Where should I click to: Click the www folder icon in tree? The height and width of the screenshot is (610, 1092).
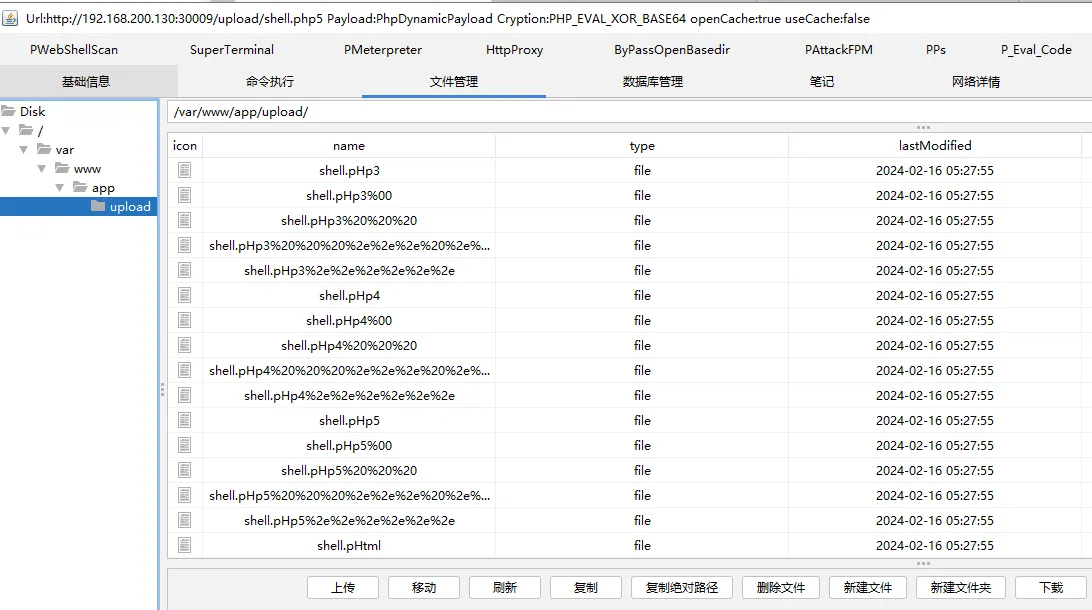click(62, 169)
